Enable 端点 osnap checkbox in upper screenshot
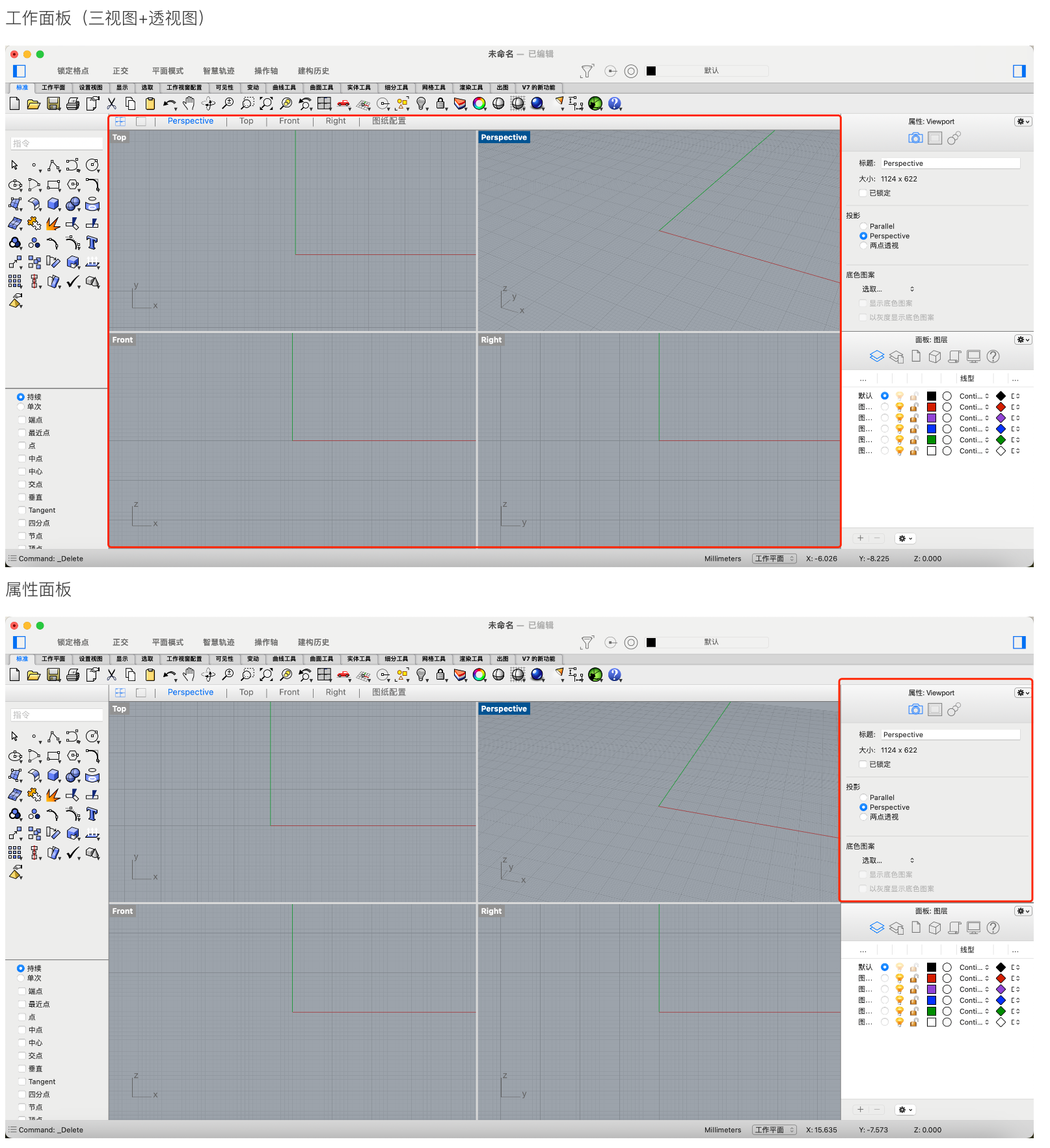The height and width of the screenshot is (1148, 1050). 22,420
